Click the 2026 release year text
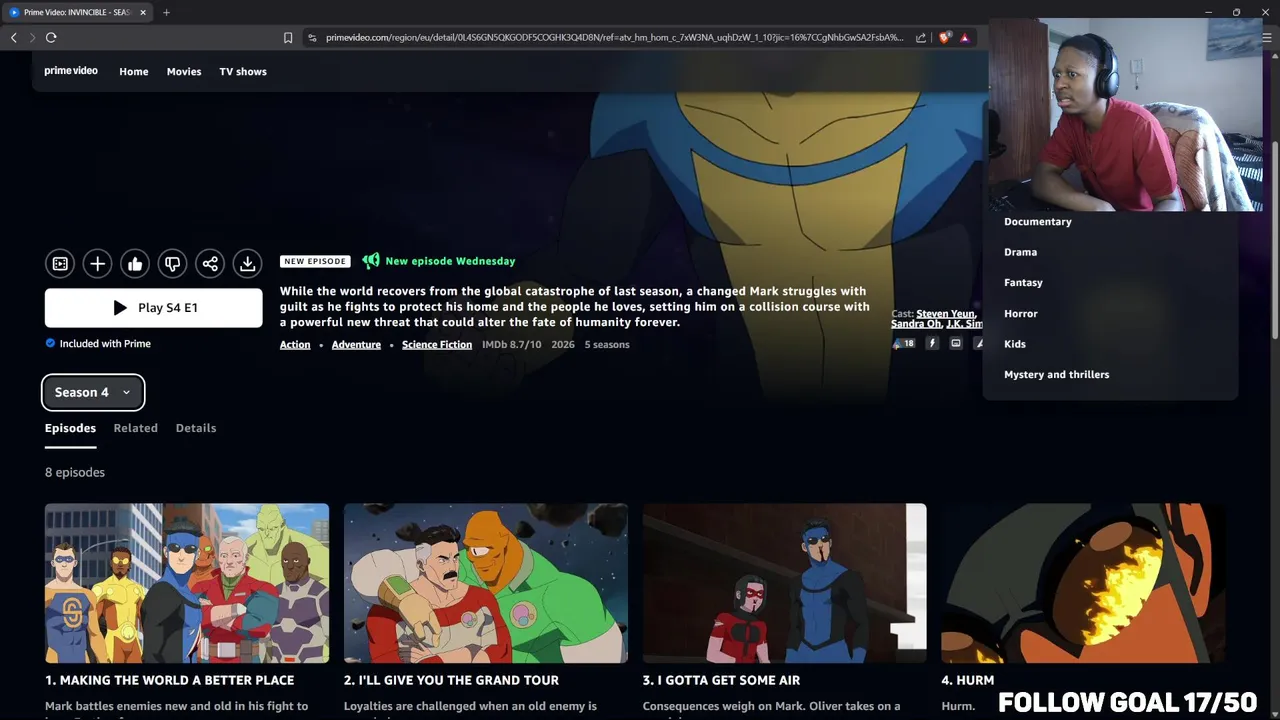 click(x=563, y=344)
